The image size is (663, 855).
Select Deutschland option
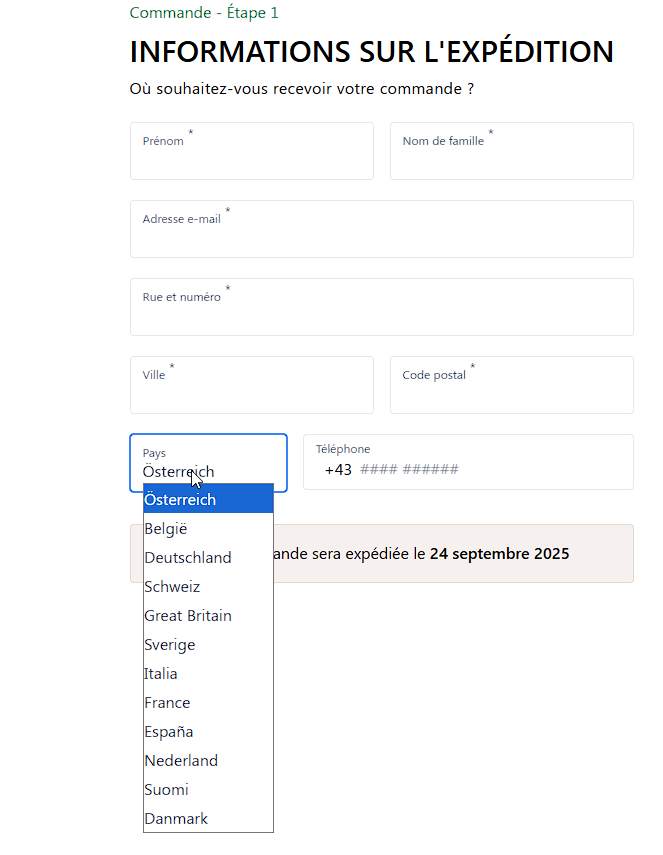pyautogui.click(x=208, y=557)
